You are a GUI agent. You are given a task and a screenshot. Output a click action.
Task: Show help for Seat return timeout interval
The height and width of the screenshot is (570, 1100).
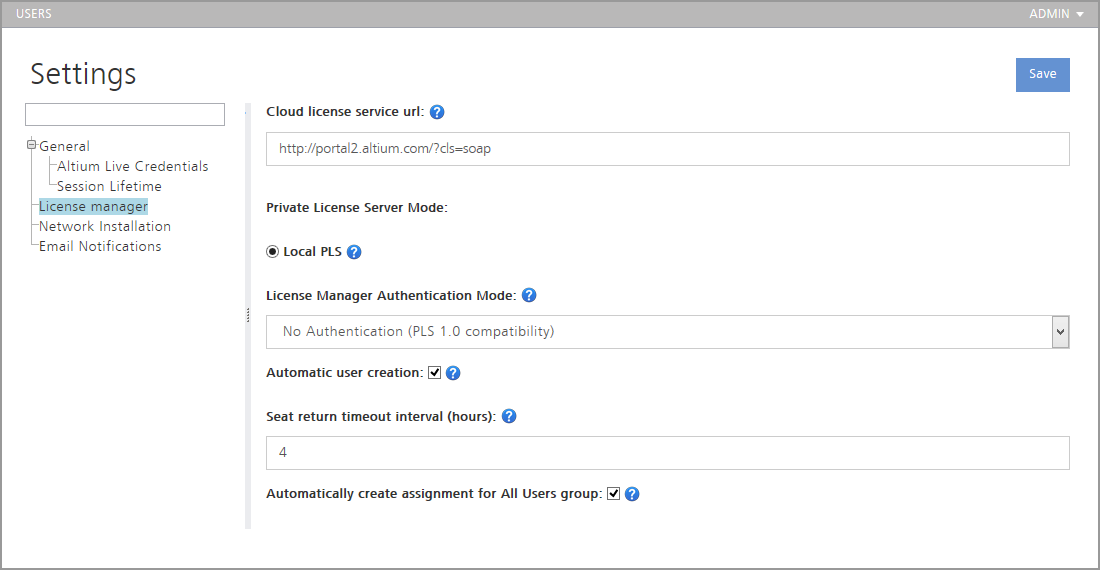pos(509,416)
